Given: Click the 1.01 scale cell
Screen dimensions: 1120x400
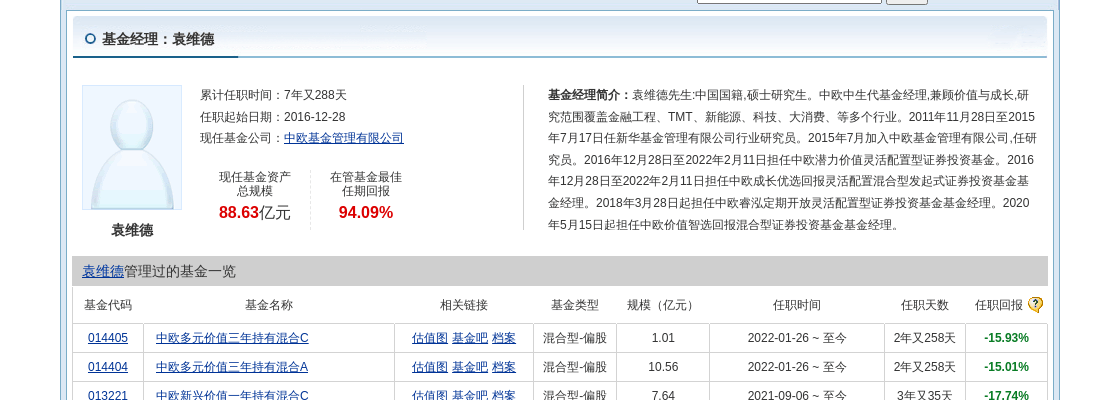Looking at the screenshot, I should pyautogui.click(x=663, y=338).
